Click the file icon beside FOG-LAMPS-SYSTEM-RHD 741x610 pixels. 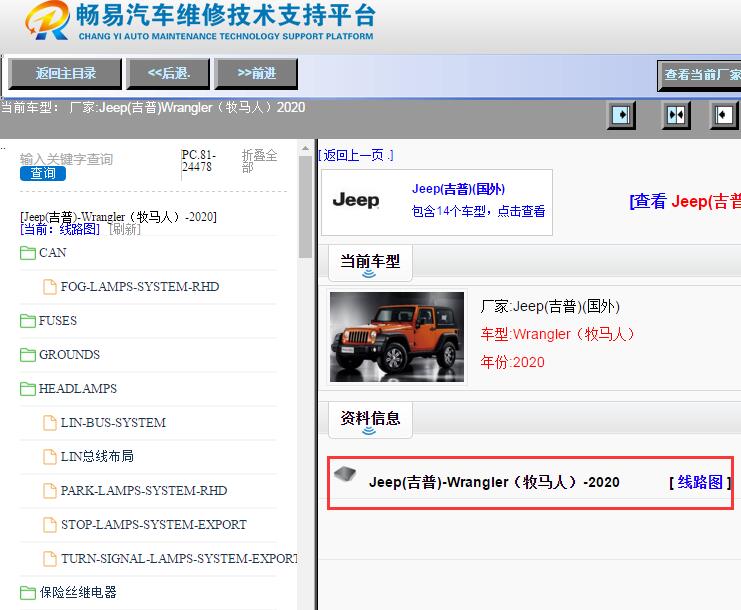pyautogui.click(x=50, y=287)
